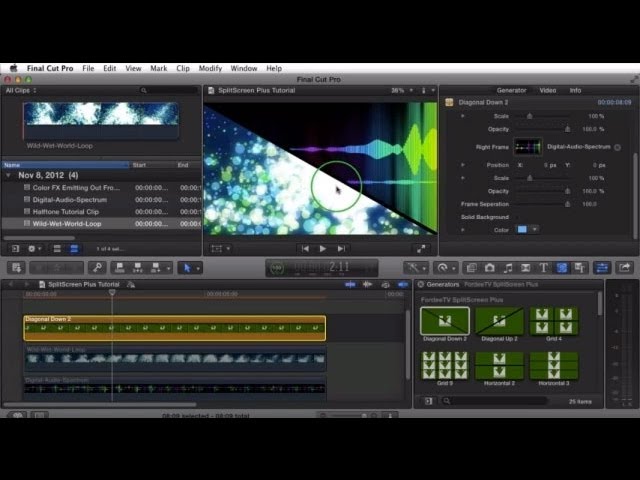The image size is (640, 480).
Task: Open the Apple menu
Action: pyautogui.click(x=14, y=68)
